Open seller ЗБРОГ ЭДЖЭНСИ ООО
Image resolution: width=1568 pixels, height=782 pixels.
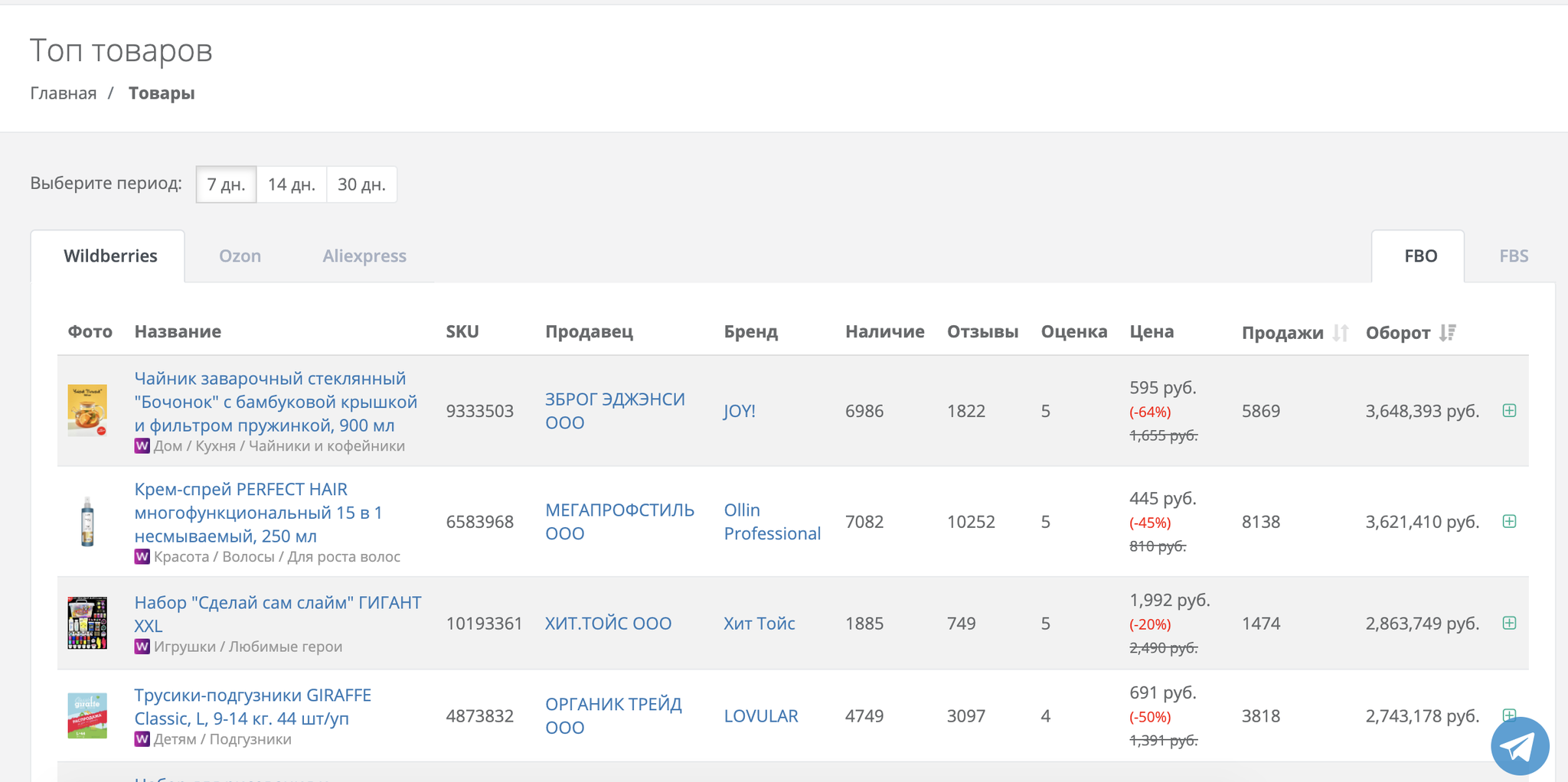615,411
